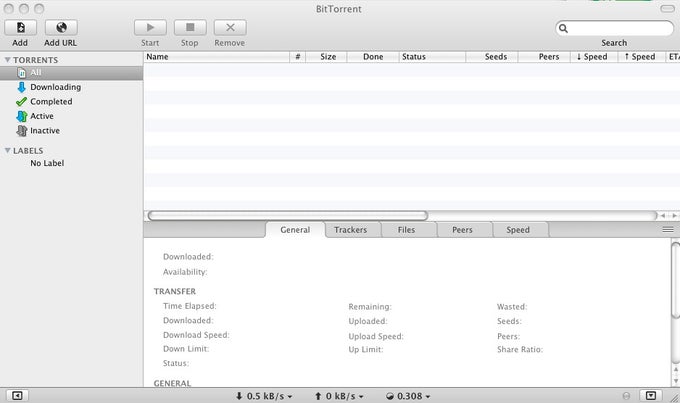The height and width of the screenshot is (403, 680).
Task: Toggle sidebar with bottom-left button
Action: [x=17, y=396]
